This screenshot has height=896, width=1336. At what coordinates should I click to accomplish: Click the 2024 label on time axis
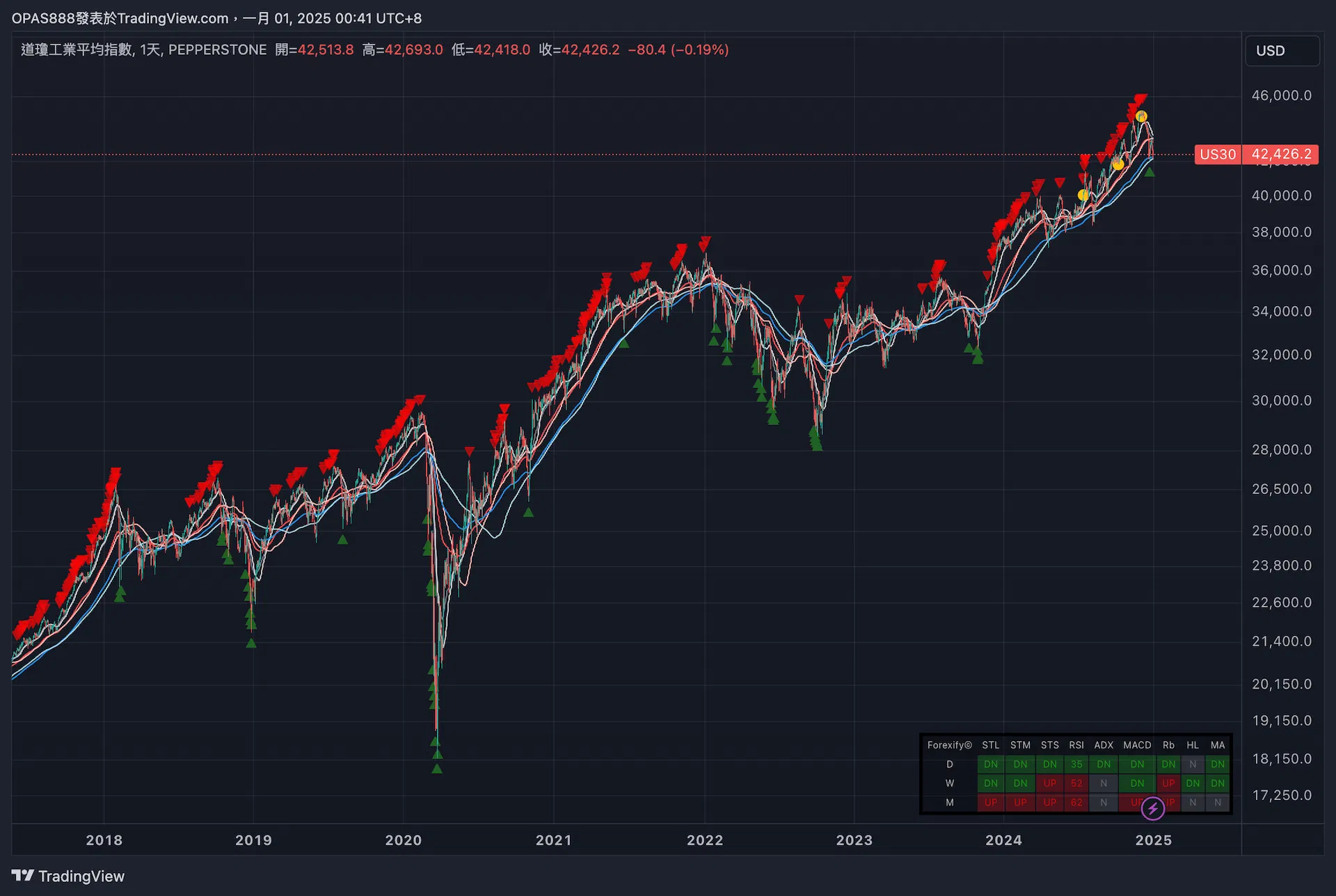tap(1004, 840)
